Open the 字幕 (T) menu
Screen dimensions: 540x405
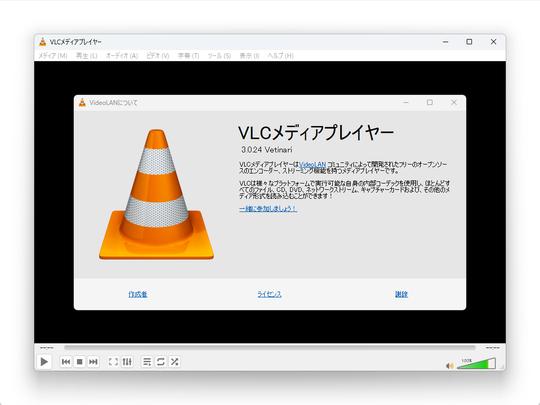tap(188, 55)
